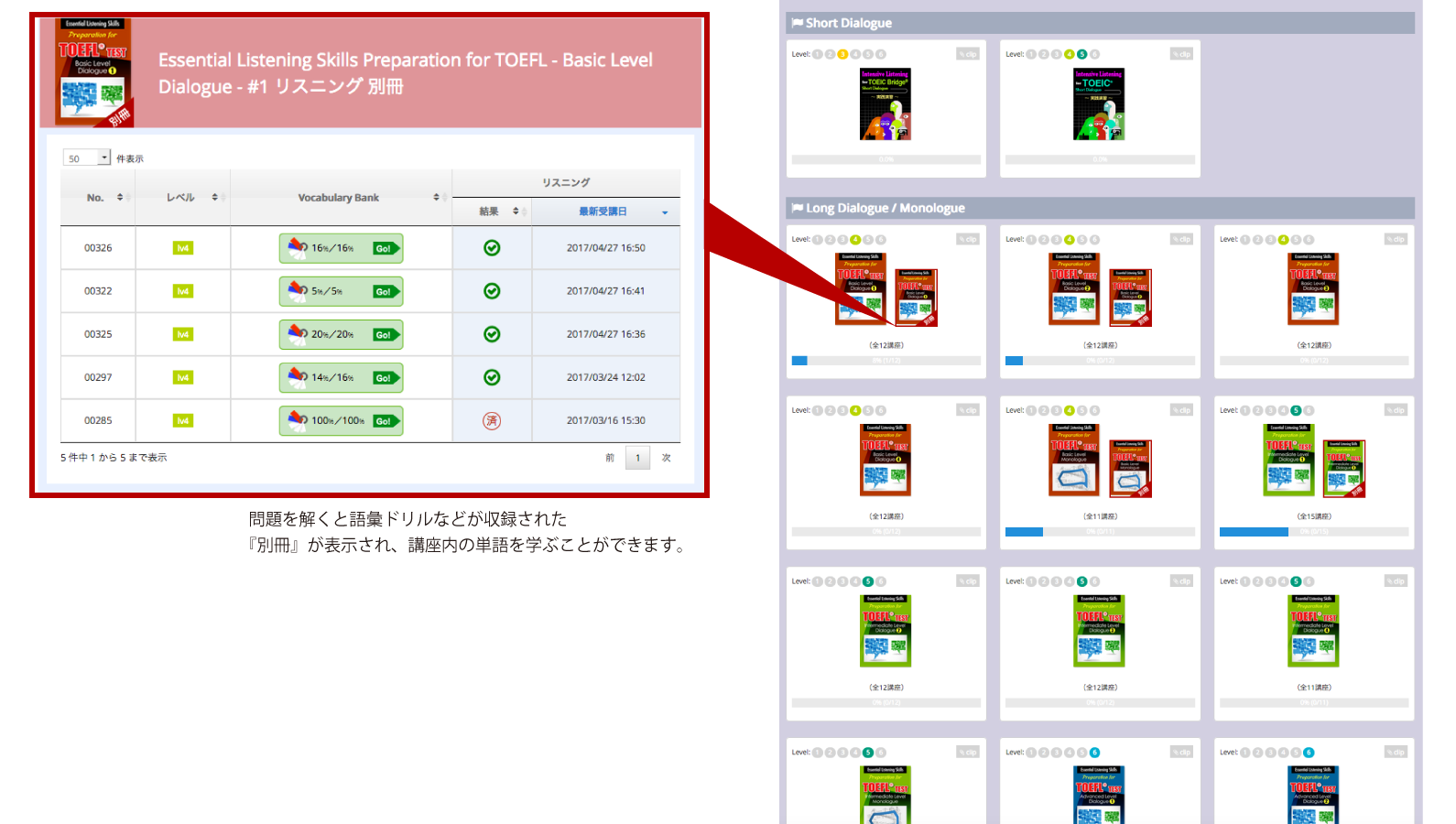Screen dimensions: 1456x824
Task: Clip the TOEIC Bridge course card
Action: 968,54
